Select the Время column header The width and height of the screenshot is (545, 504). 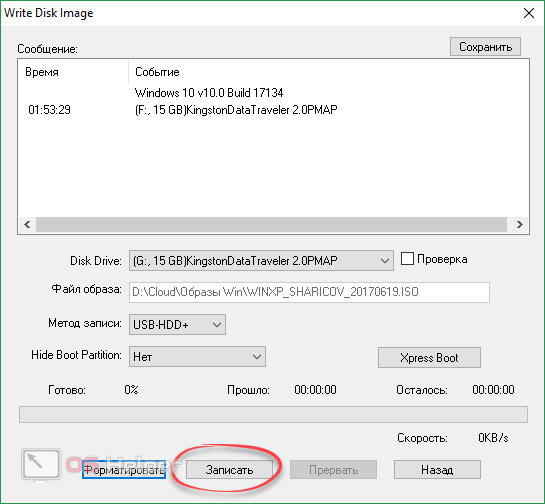coord(42,72)
